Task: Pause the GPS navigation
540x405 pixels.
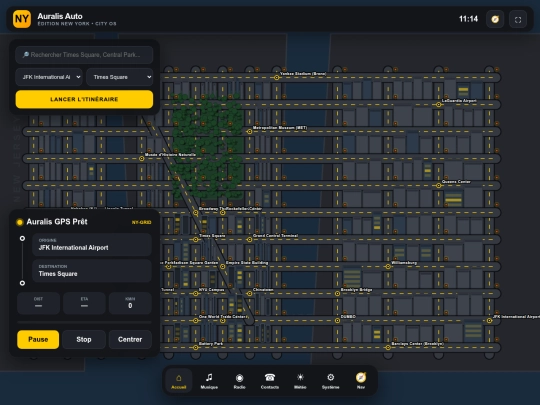Action: [x=38, y=340]
